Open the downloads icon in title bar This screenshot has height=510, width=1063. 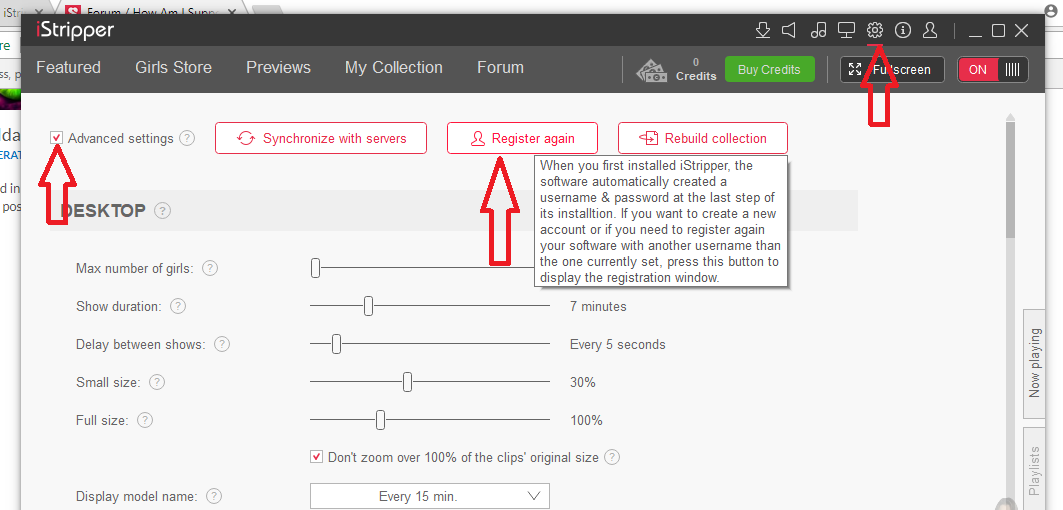[x=763, y=31]
